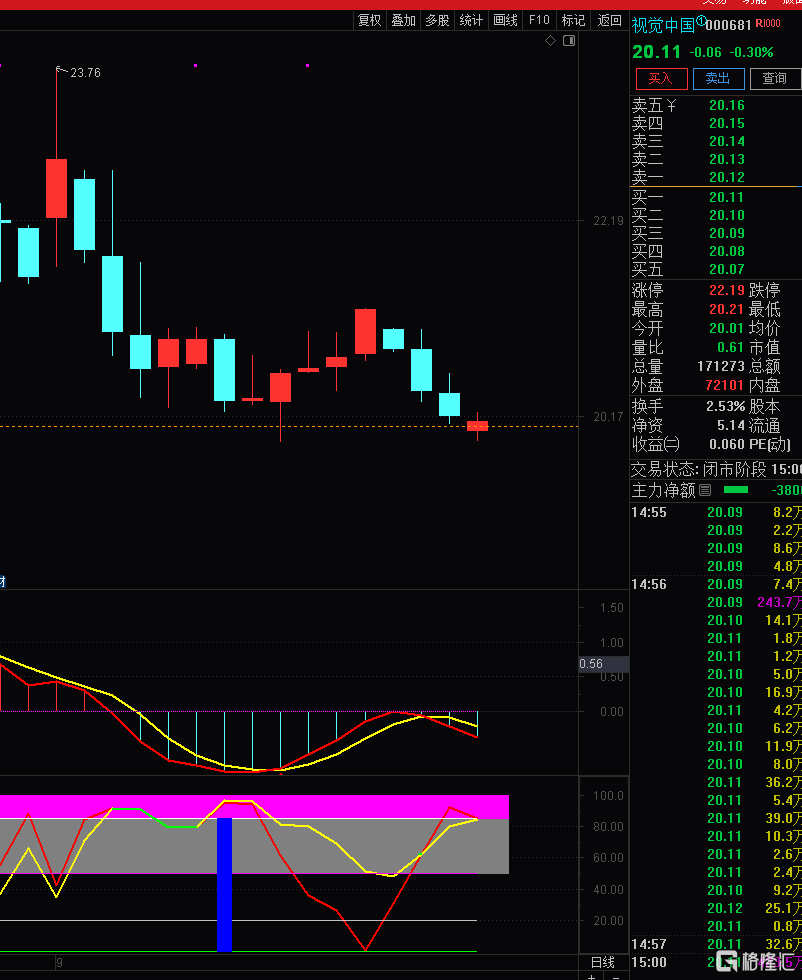Image resolution: width=802 pixels, height=980 pixels.
Task: Open the 主力净额 detail list icon
Action: pyautogui.click(x=705, y=490)
